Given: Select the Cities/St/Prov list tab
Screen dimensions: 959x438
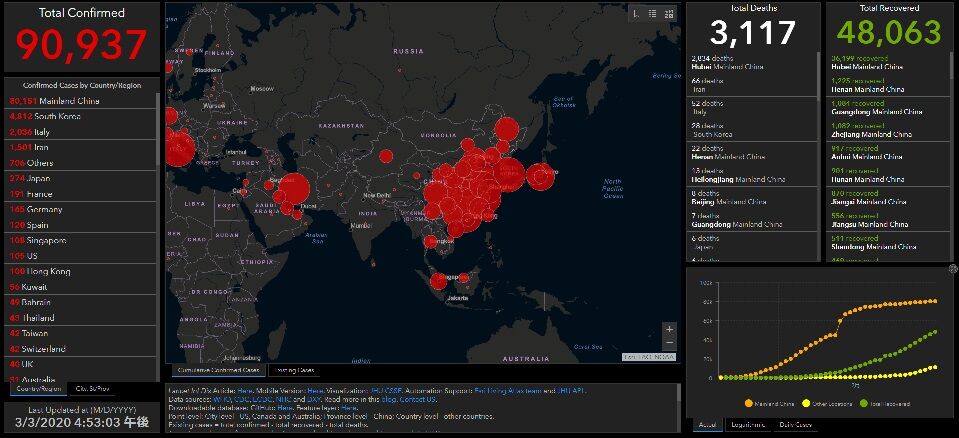Looking at the screenshot, I should point(91,388).
